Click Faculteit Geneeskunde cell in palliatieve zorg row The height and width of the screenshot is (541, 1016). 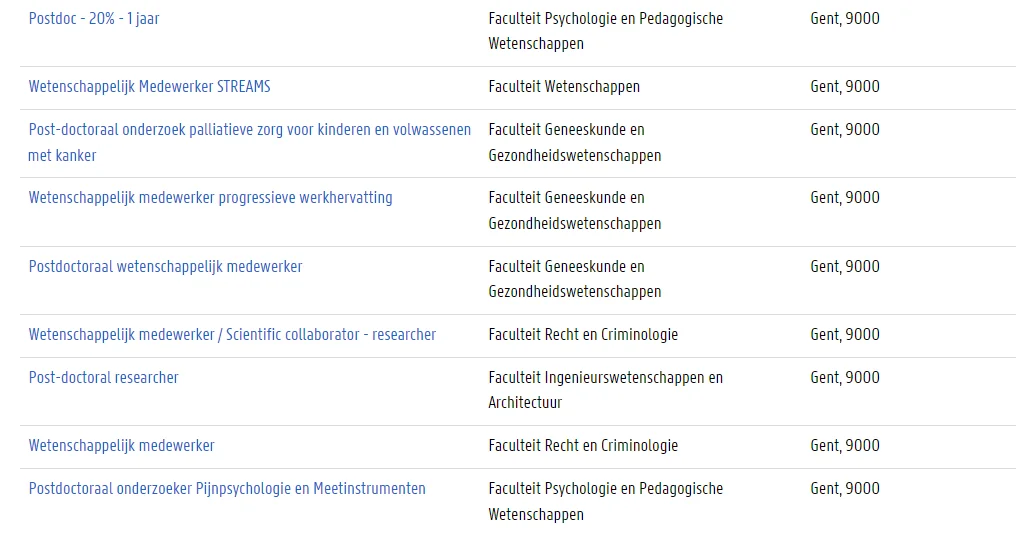575,143
